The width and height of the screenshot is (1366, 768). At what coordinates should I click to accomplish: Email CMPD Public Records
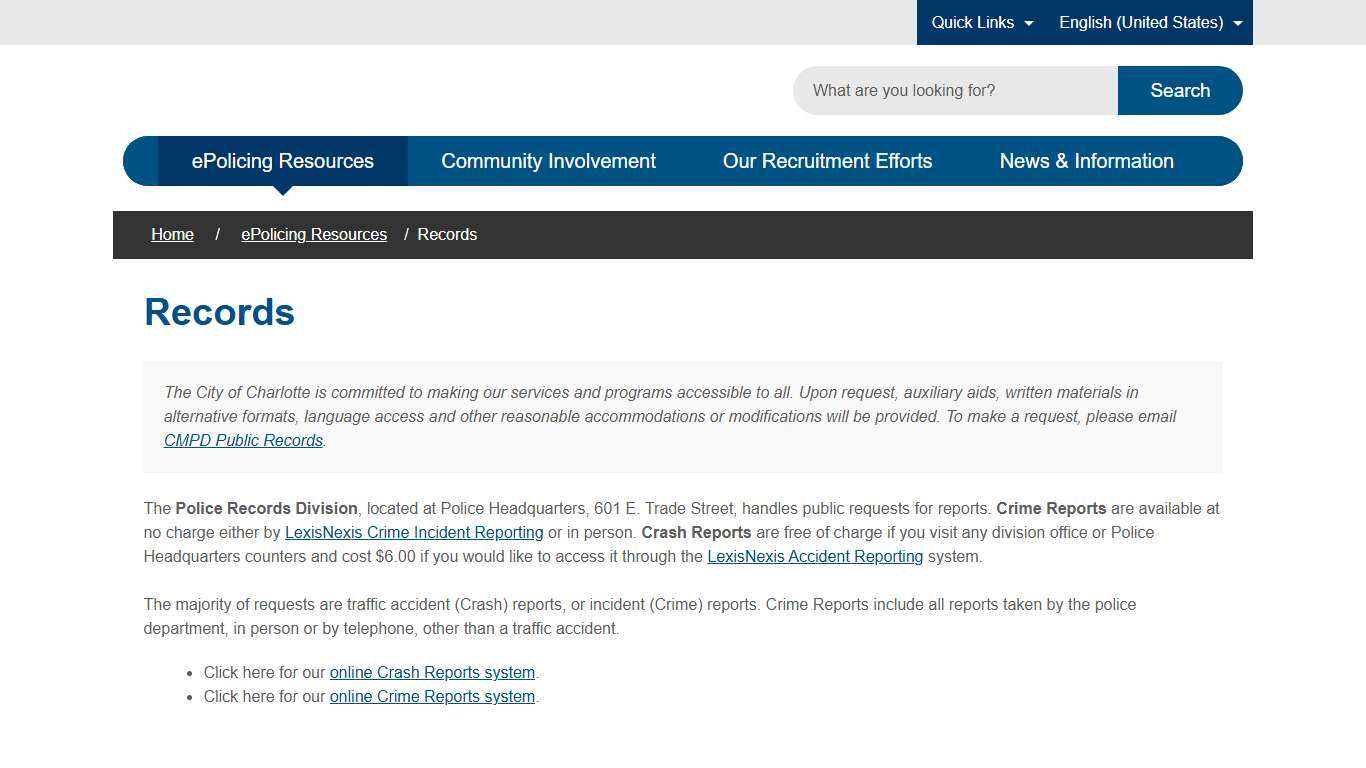point(243,440)
